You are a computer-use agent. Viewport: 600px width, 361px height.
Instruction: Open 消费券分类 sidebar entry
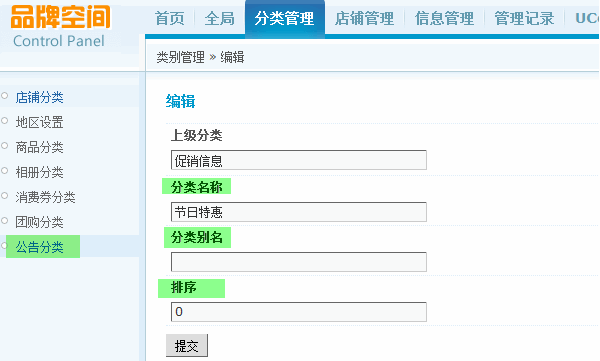click(46, 197)
